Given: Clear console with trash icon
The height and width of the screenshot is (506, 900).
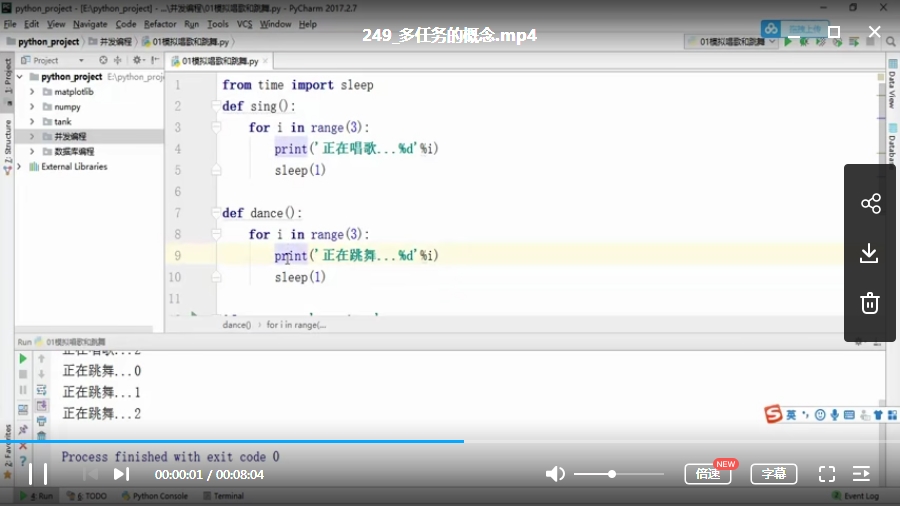Looking at the screenshot, I should (x=41, y=436).
